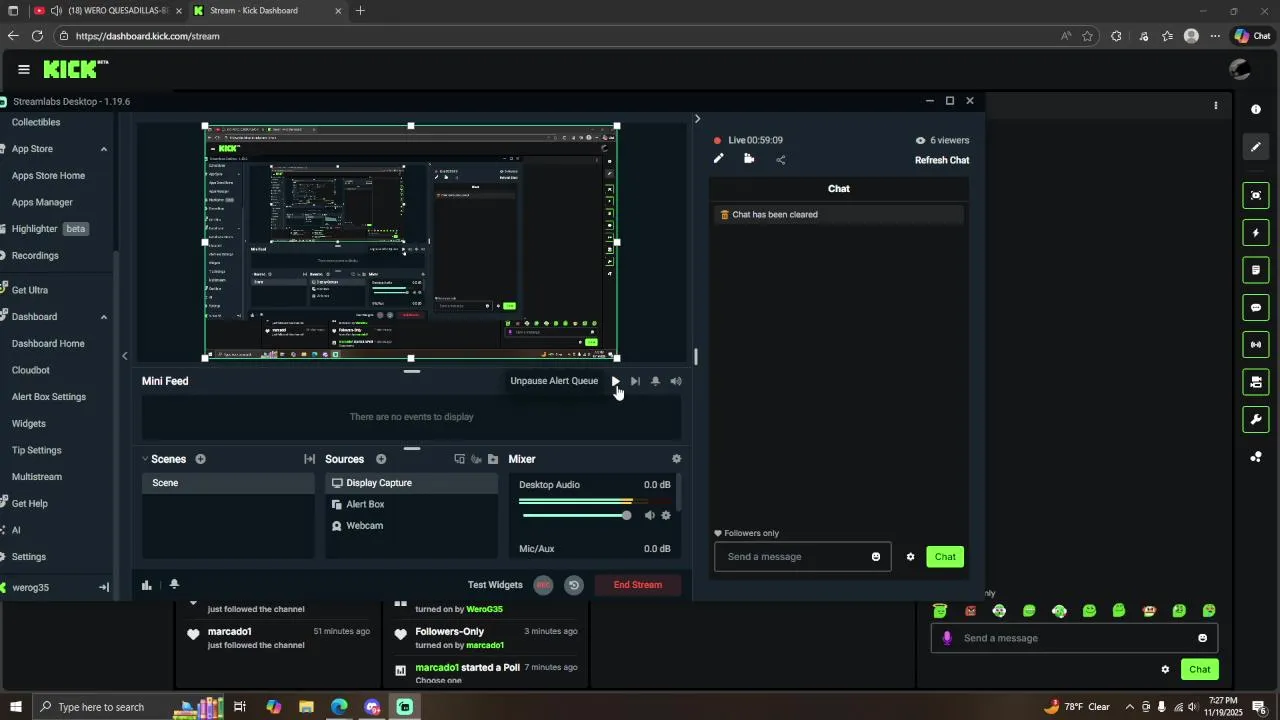This screenshot has height=720, width=1280.
Task: Collapse the Scenes panel chevron
Action: click(x=145, y=459)
